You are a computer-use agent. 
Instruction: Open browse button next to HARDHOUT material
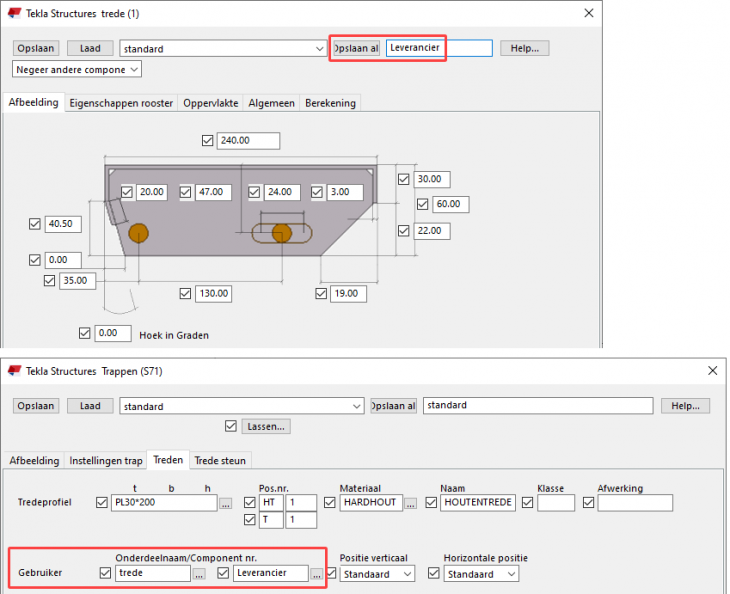click(x=411, y=503)
